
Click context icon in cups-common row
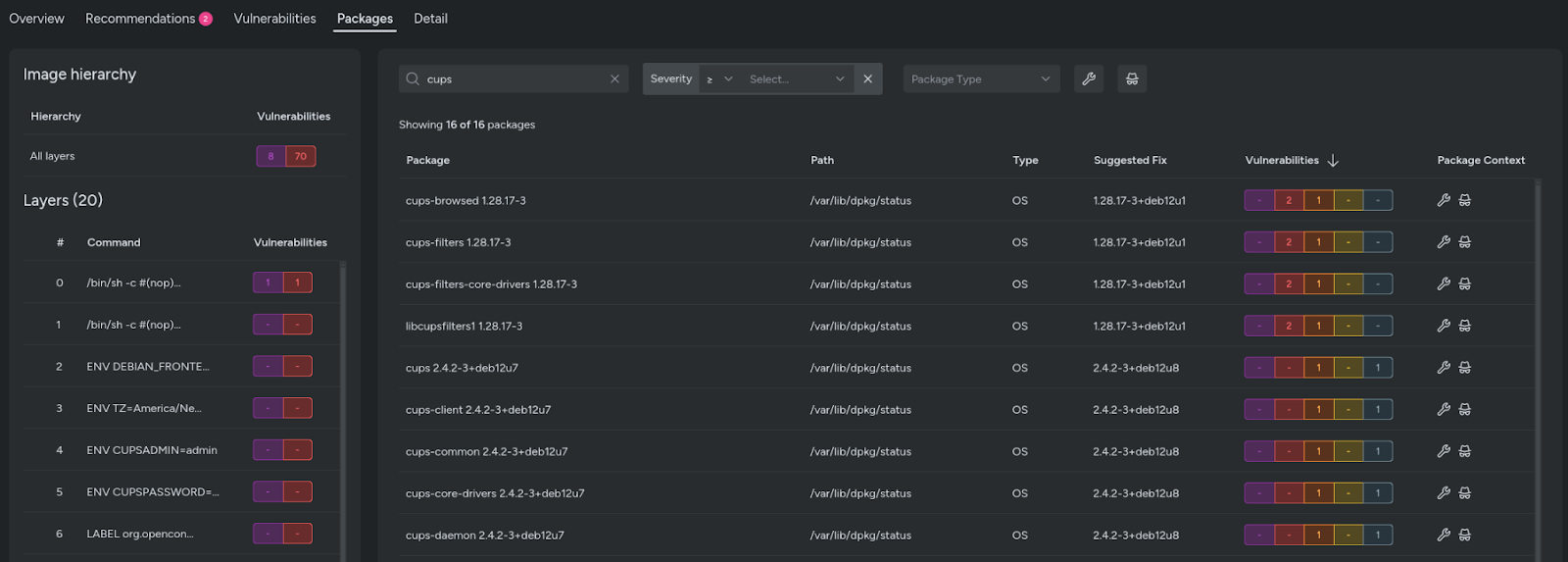point(1465,451)
